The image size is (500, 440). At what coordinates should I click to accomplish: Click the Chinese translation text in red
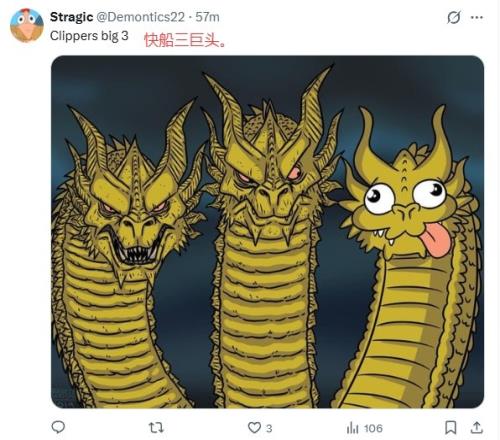(x=185, y=41)
